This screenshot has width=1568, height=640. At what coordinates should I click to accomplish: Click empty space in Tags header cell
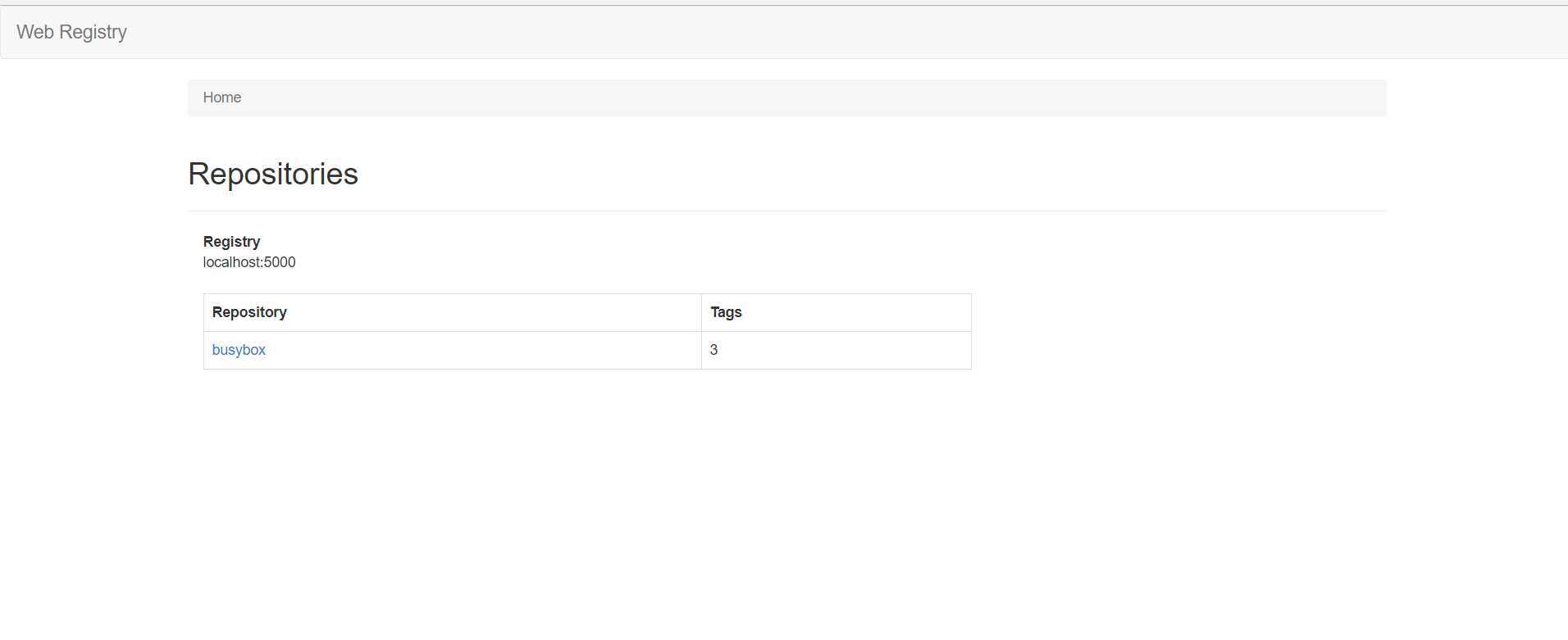(x=861, y=312)
